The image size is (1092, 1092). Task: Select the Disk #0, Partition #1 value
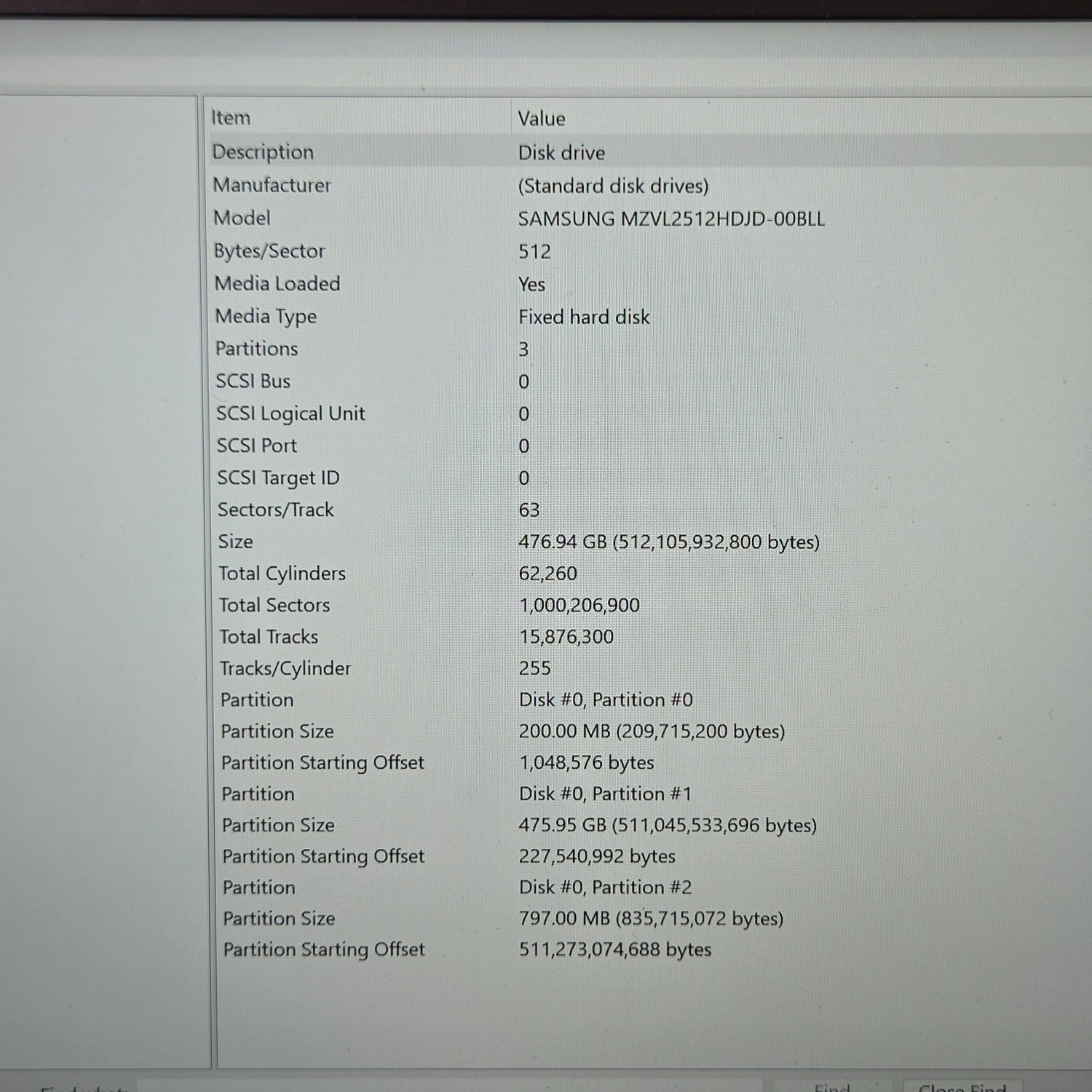605,794
